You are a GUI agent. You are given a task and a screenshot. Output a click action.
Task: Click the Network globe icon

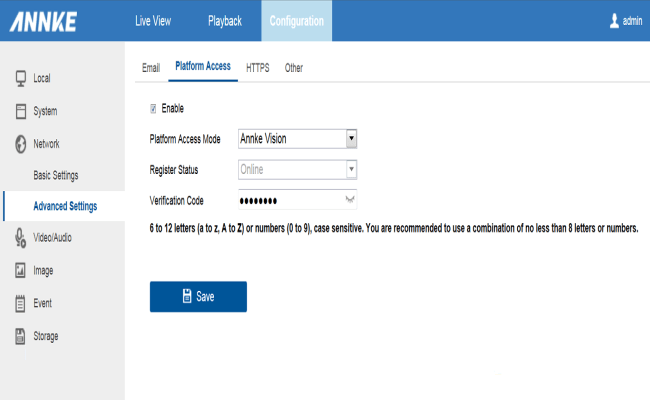point(20,144)
